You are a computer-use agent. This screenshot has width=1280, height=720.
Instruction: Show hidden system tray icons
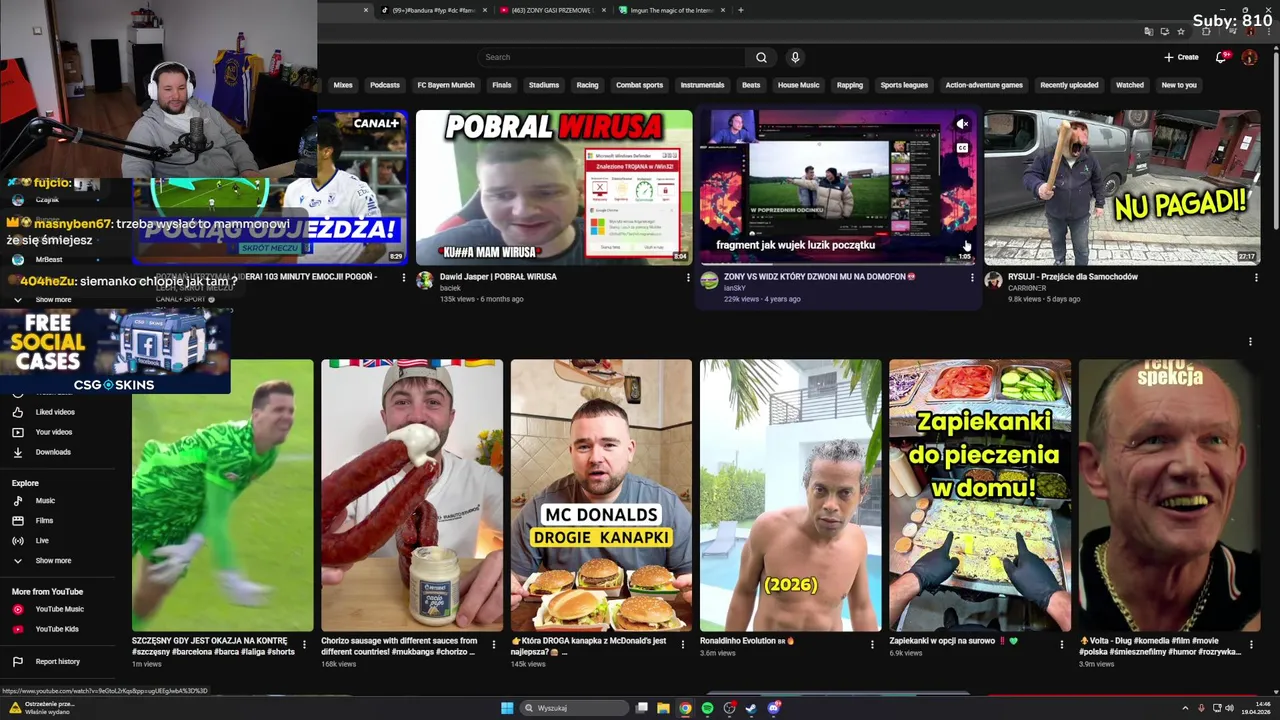(1186, 708)
